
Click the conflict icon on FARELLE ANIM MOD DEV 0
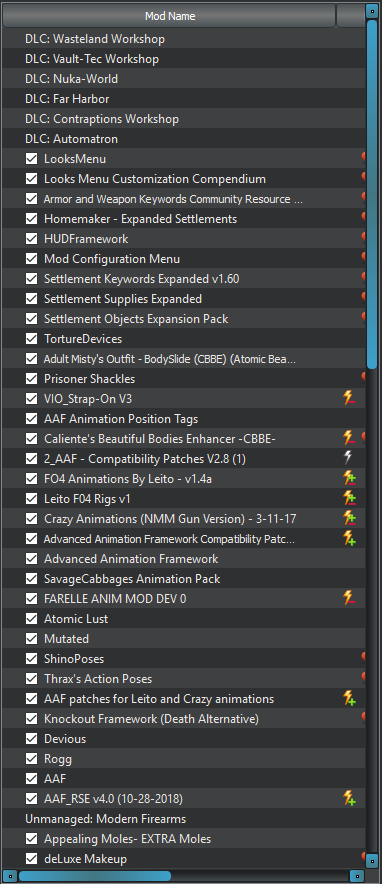click(349, 599)
